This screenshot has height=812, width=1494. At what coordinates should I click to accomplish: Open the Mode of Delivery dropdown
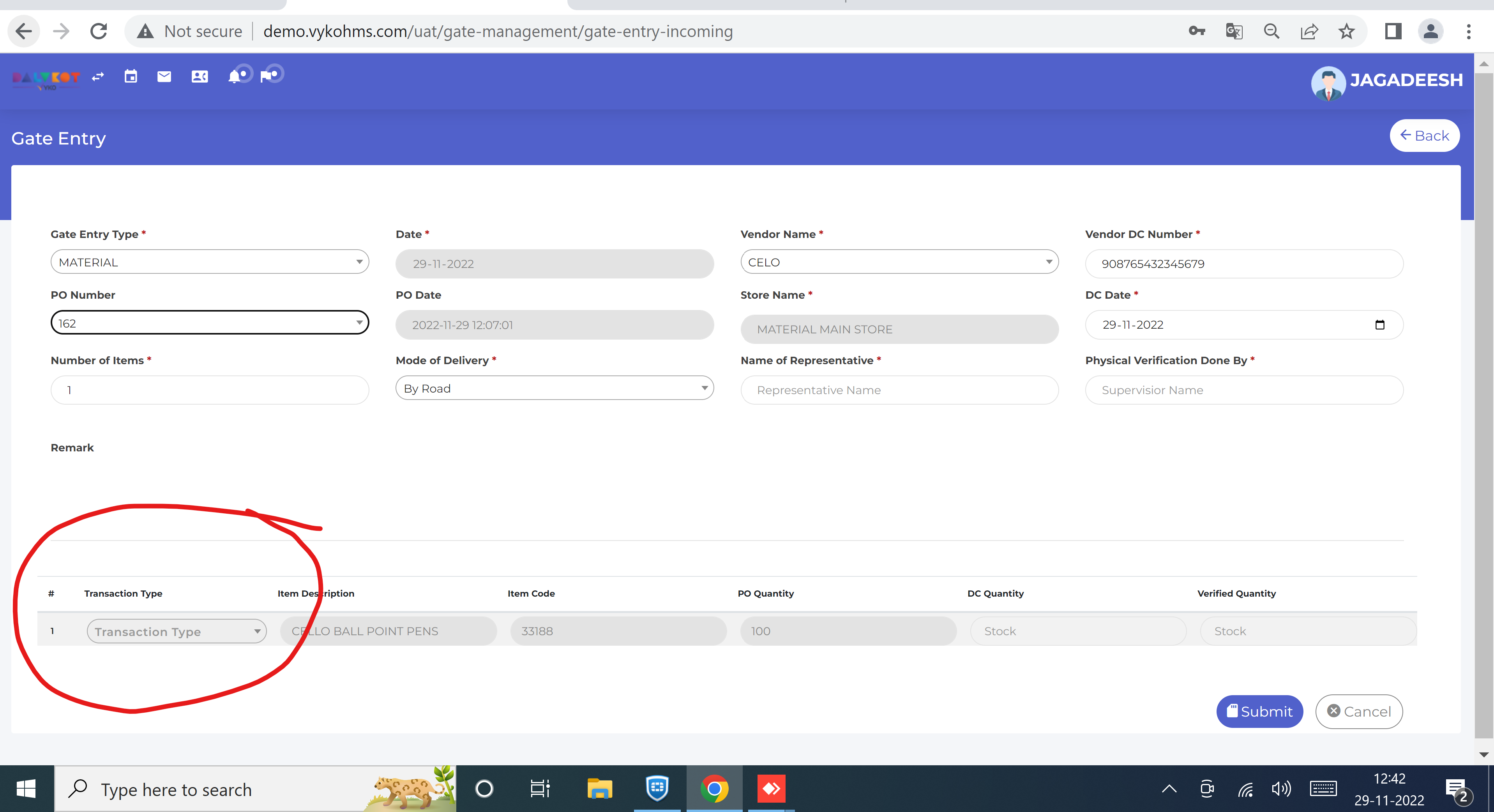tap(555, 388)
